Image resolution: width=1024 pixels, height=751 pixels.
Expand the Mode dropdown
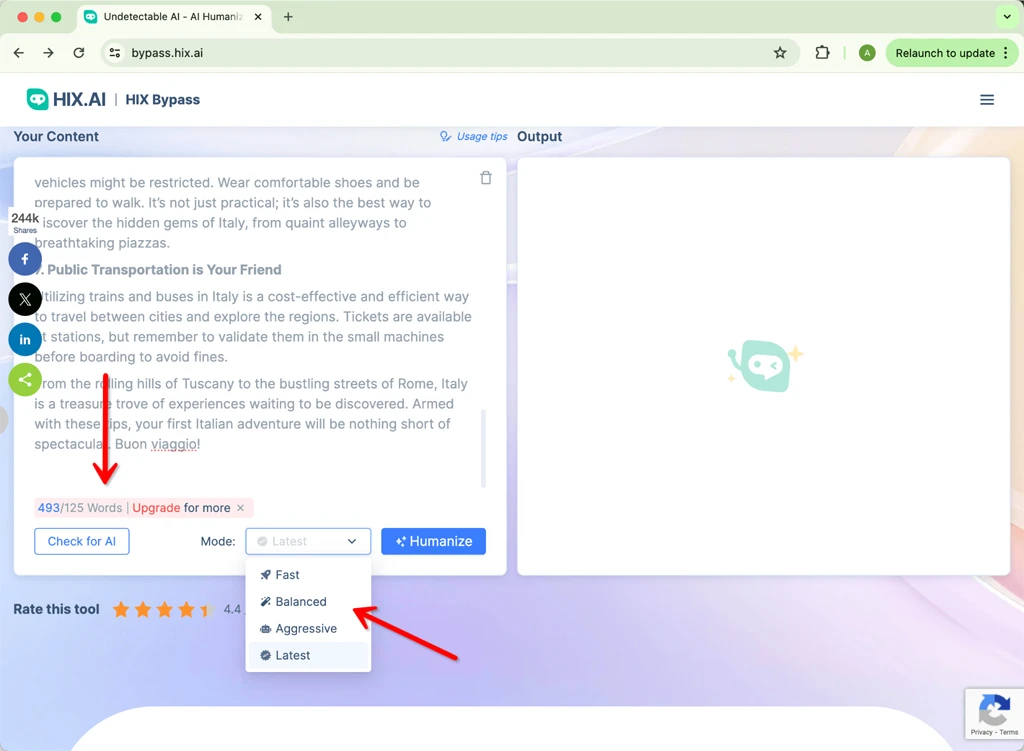pos(308,541)
